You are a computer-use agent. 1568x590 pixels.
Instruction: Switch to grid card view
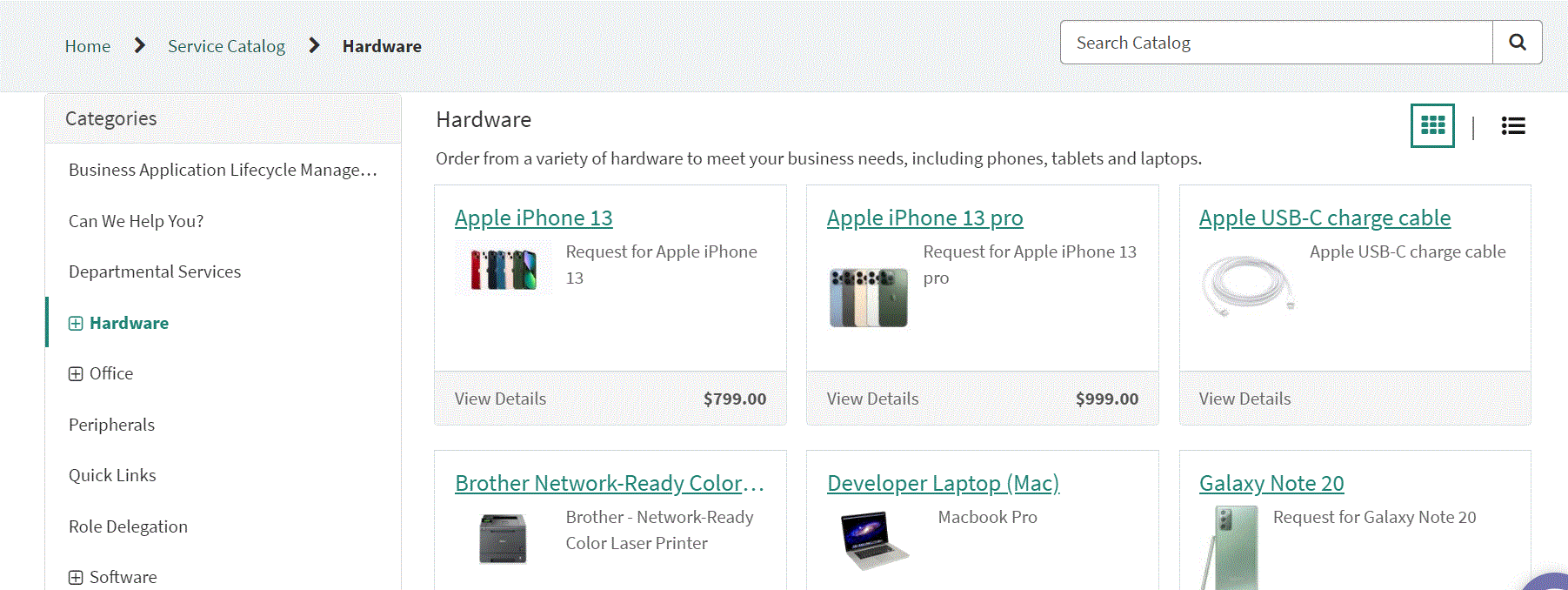[1432, 126]
